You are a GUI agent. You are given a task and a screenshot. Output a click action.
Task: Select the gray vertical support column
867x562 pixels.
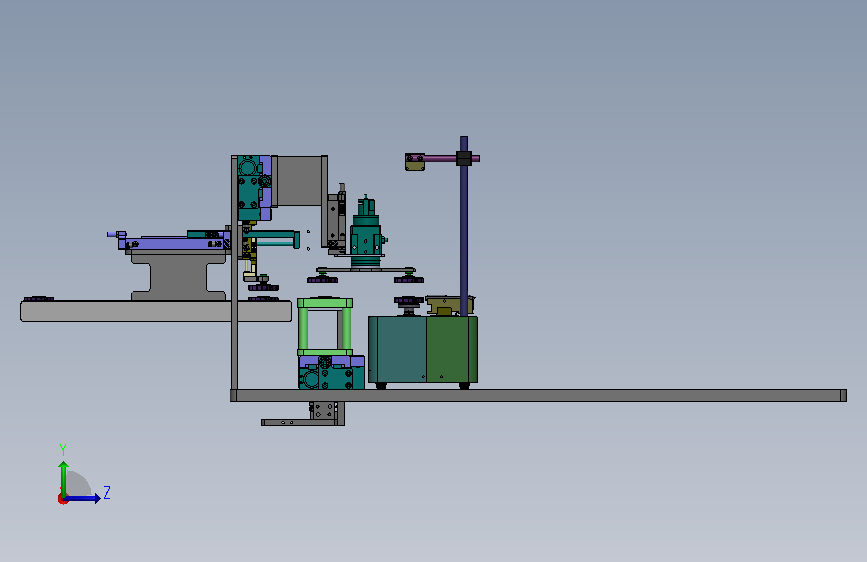point(234,272)
